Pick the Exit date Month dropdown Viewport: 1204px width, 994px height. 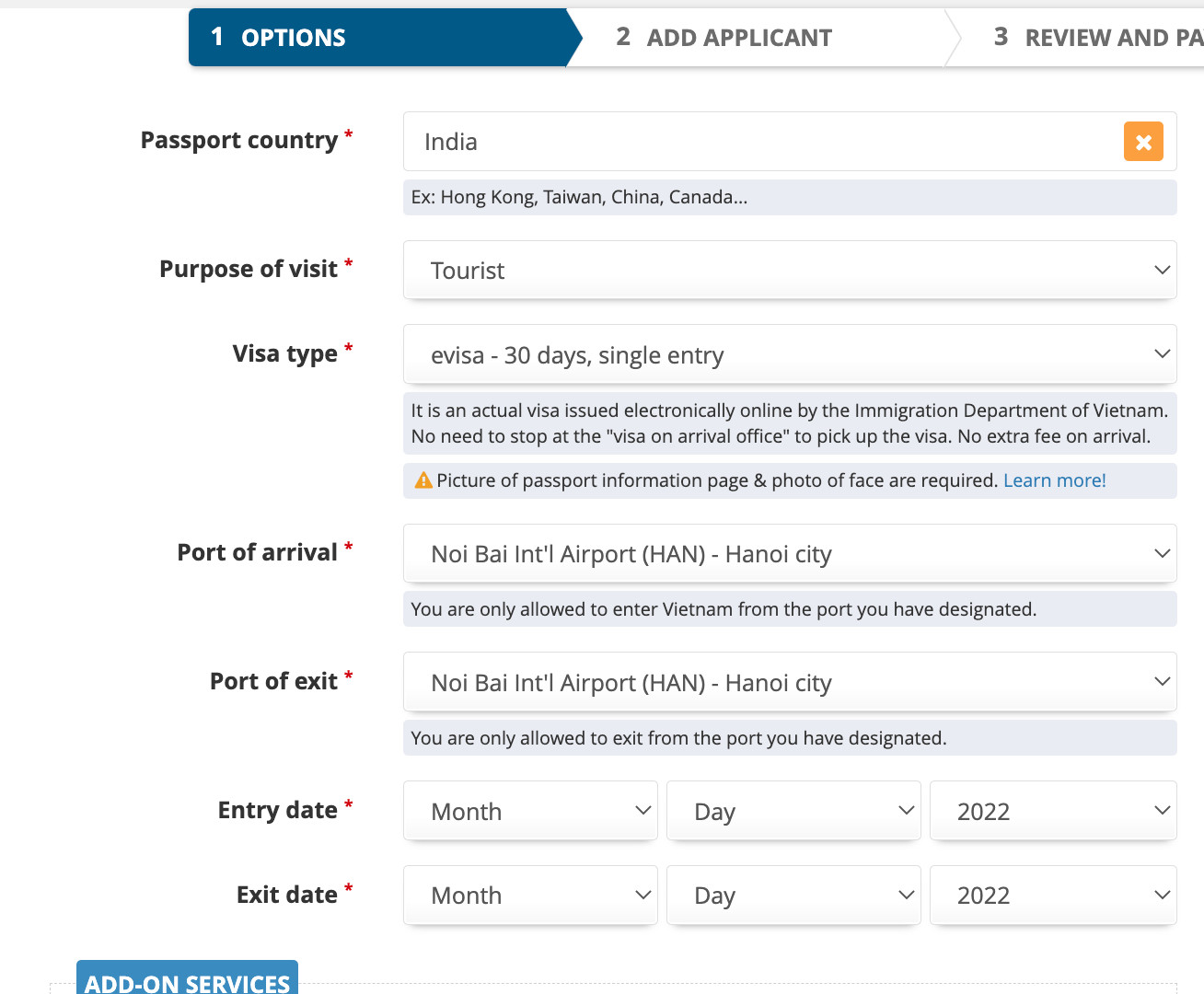(x=530, y=896)
